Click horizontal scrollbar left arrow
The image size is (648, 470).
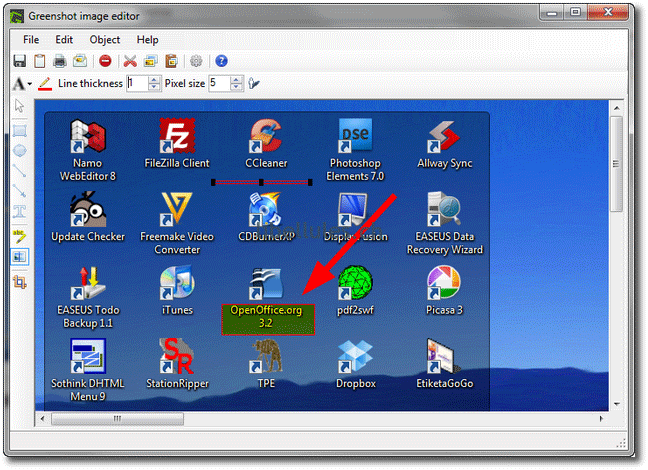pos(43,419)
